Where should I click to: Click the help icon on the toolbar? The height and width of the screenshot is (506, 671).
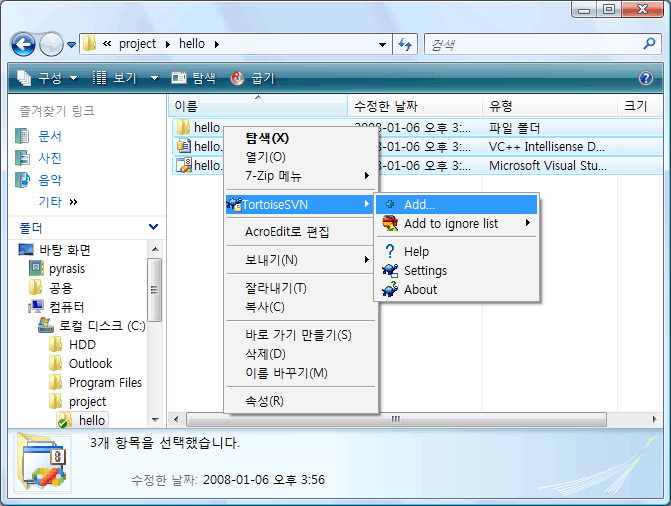coord(646,78)
